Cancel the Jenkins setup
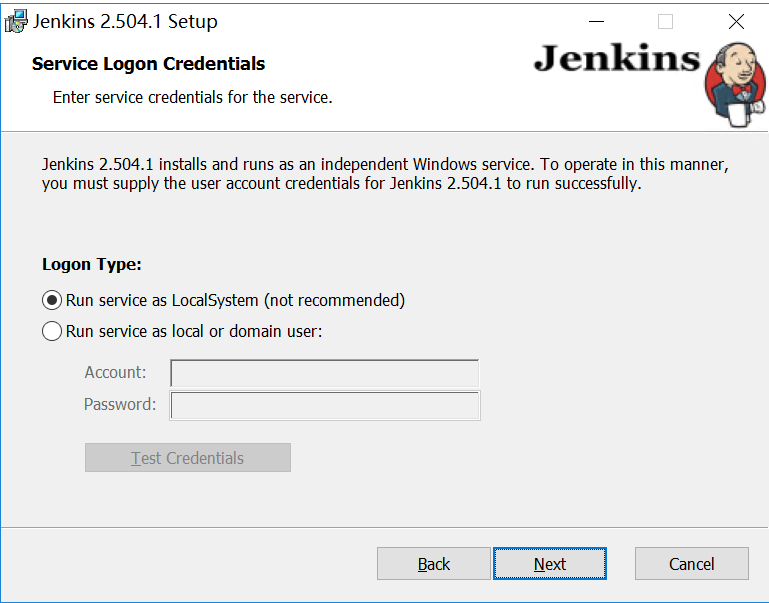 pyautogui.click(x=692, y=564)
